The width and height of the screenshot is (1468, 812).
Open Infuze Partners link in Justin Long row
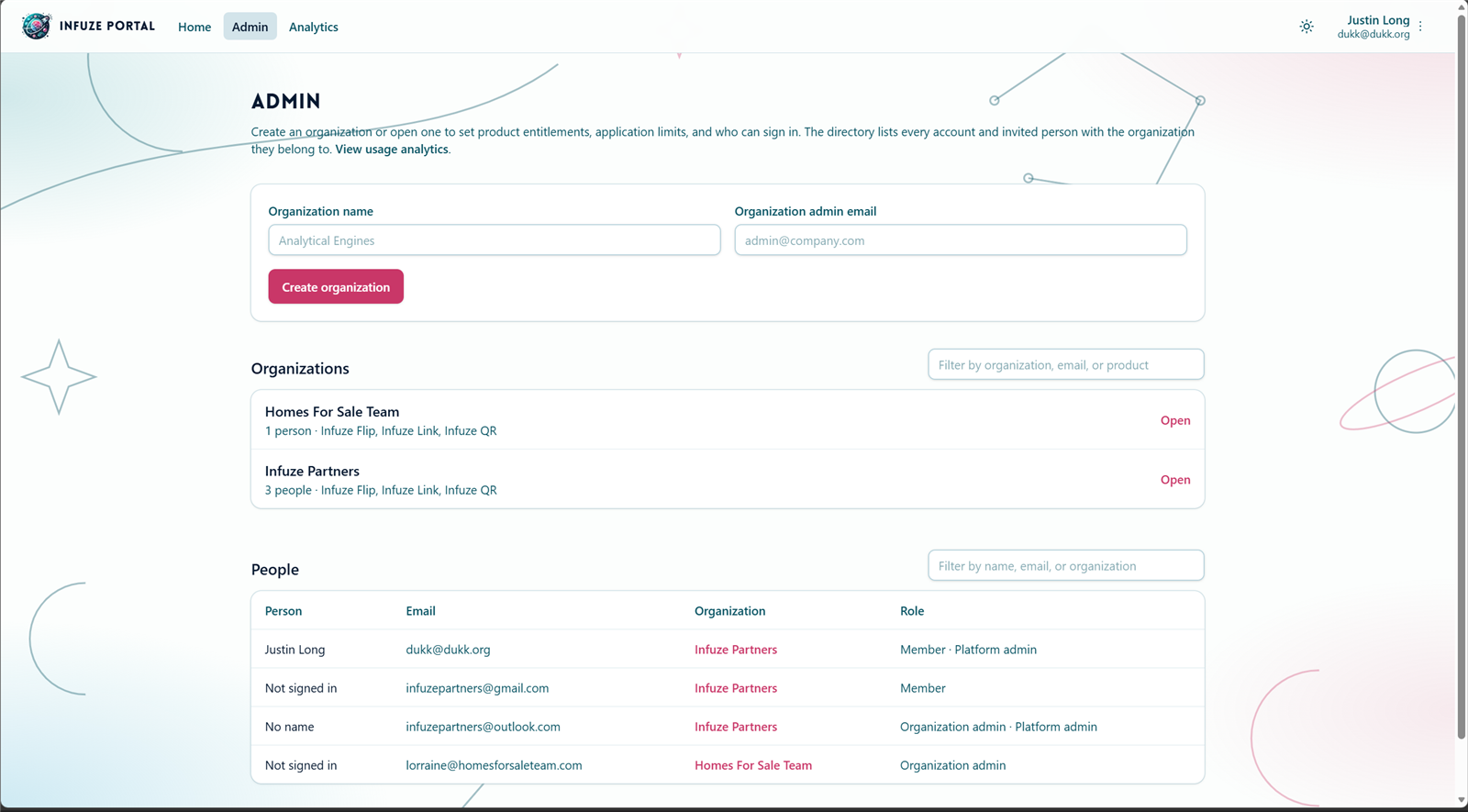click(x=736, y=650)
